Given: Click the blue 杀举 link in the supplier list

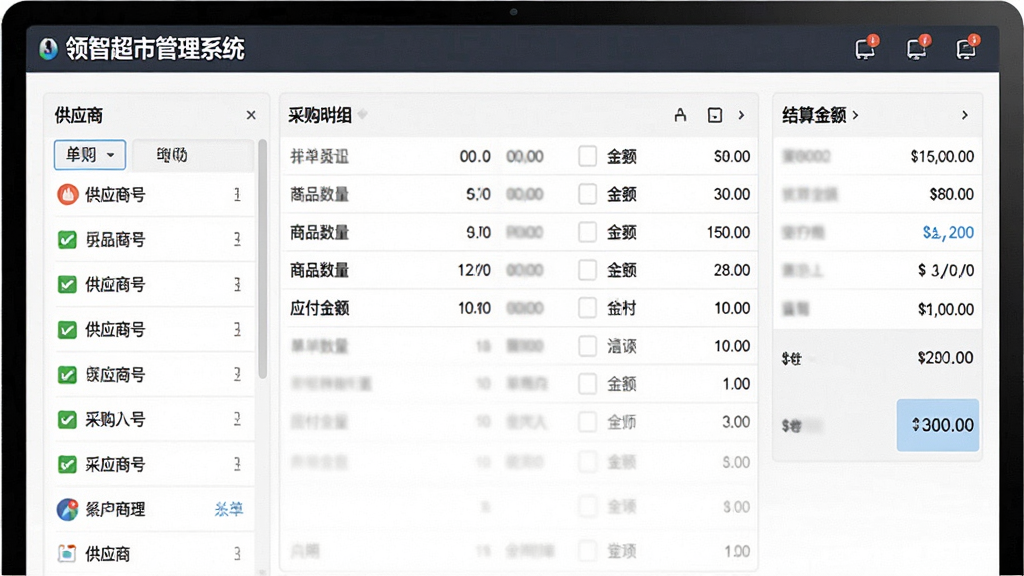Looking at the screenshot, I should coord(229,509).
